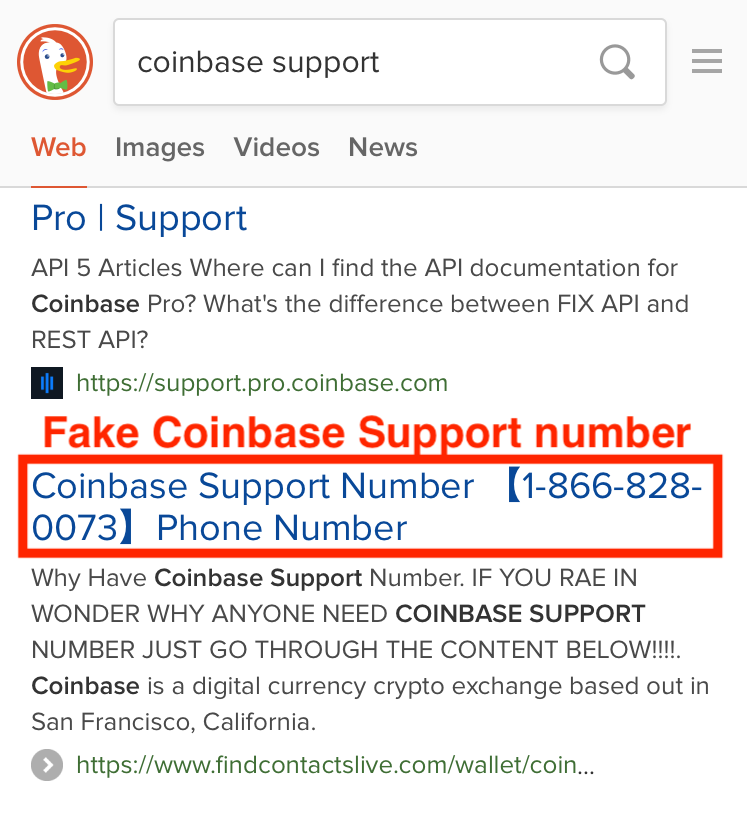The width and height of the screenshot is (747, 821).
Task: Switch to the Images tab
Action: click(160, 147)
